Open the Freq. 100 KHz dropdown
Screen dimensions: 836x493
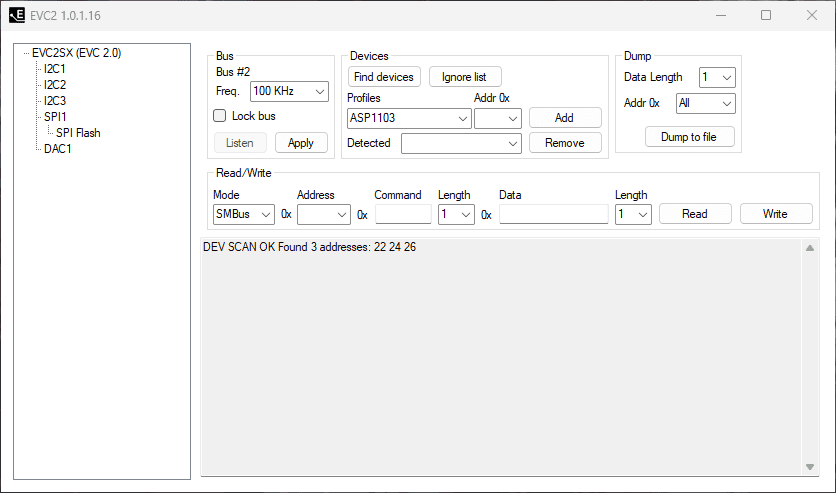[289, 91]
